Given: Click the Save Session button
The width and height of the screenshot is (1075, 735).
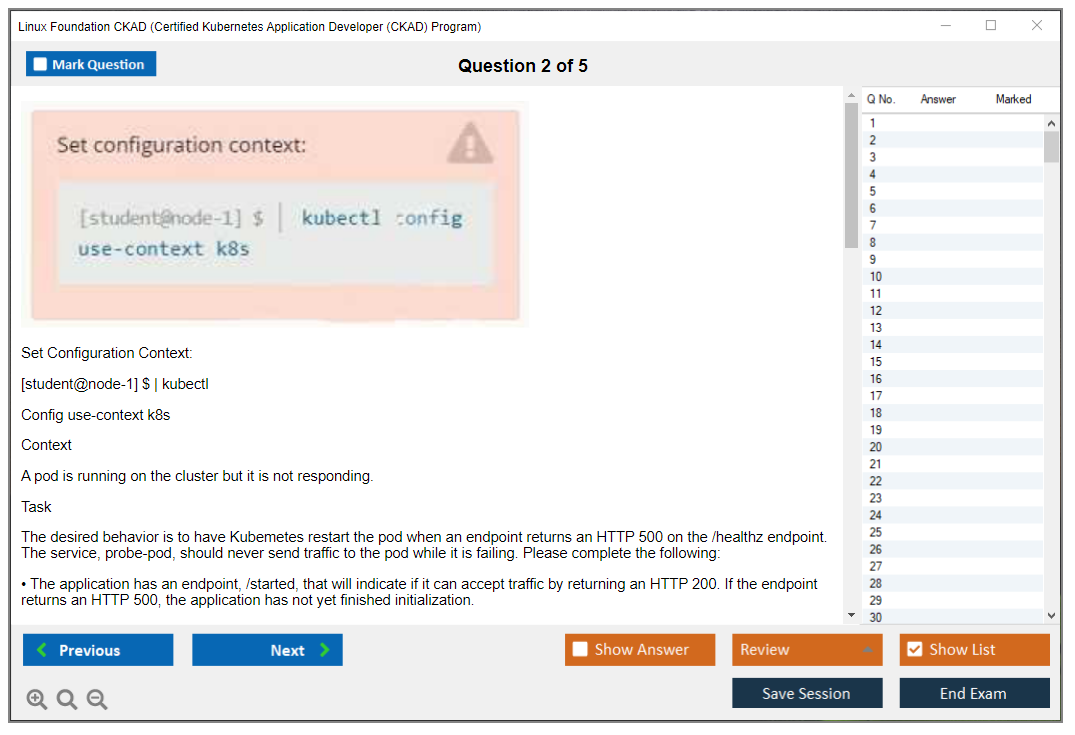Looking at the screenshot, I should pos(806,693).
